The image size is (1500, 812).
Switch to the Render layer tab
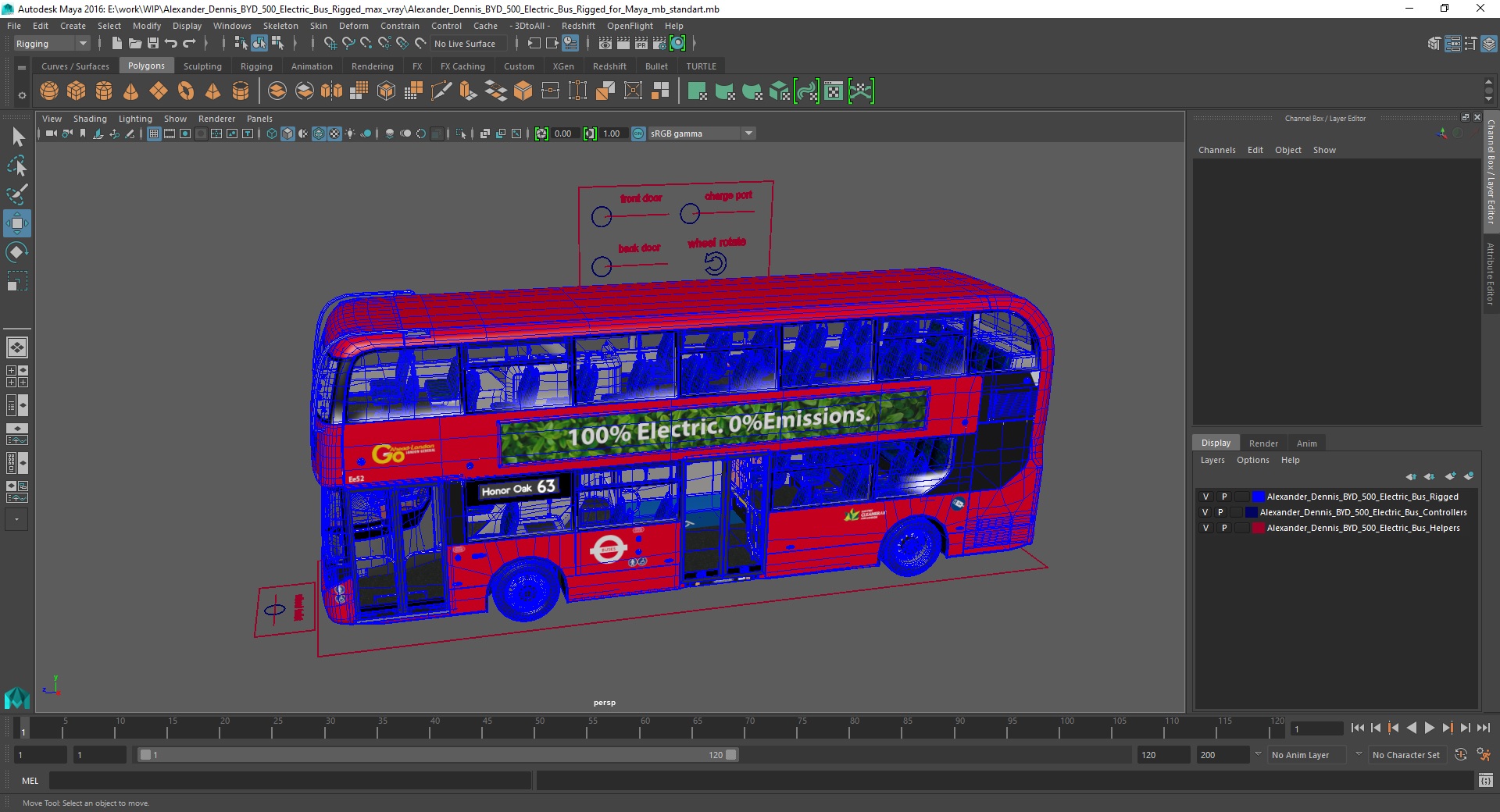click(x=1263, y=443)
